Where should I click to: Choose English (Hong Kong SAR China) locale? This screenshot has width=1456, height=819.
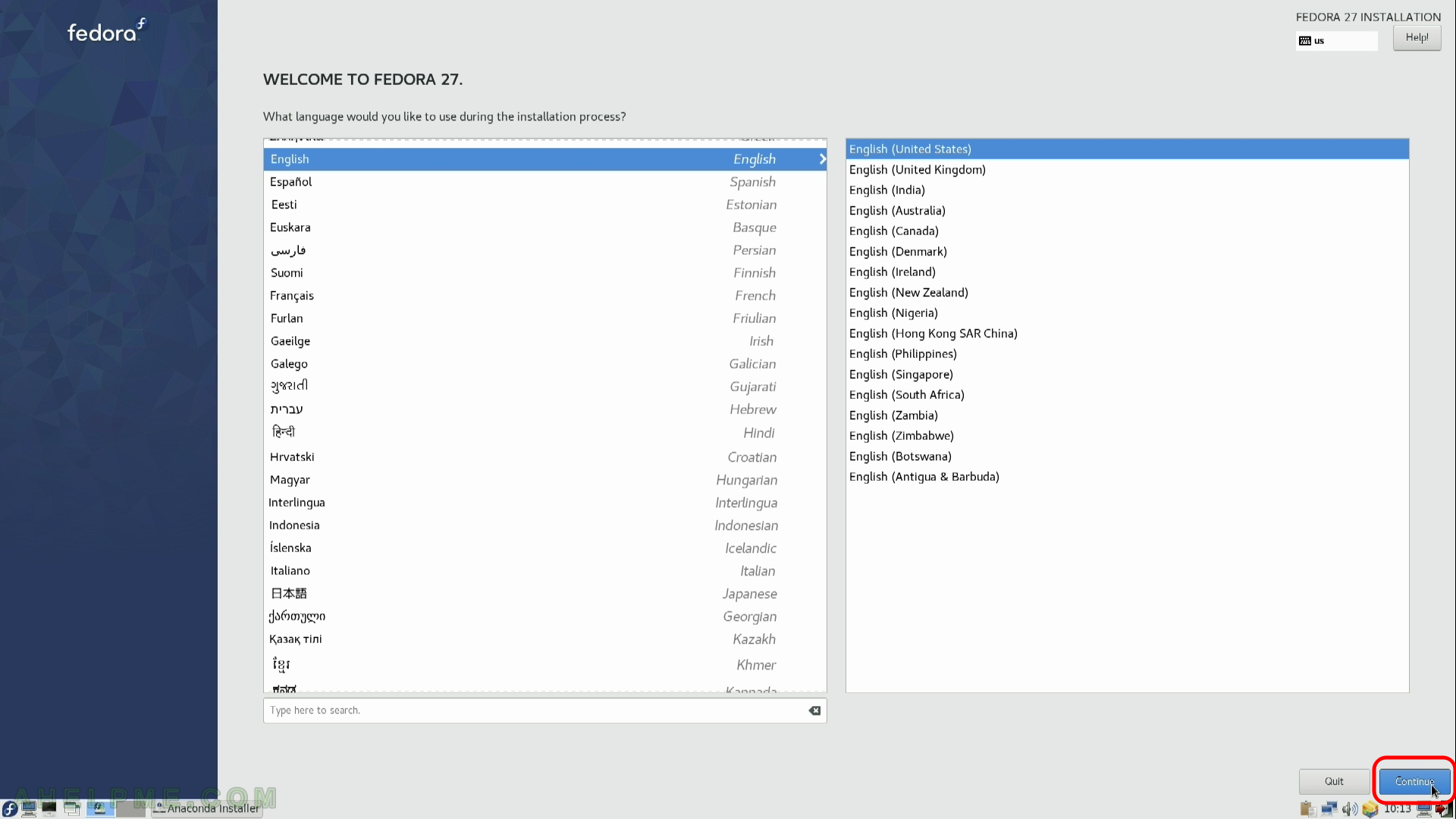click(x=1127, y=334)
